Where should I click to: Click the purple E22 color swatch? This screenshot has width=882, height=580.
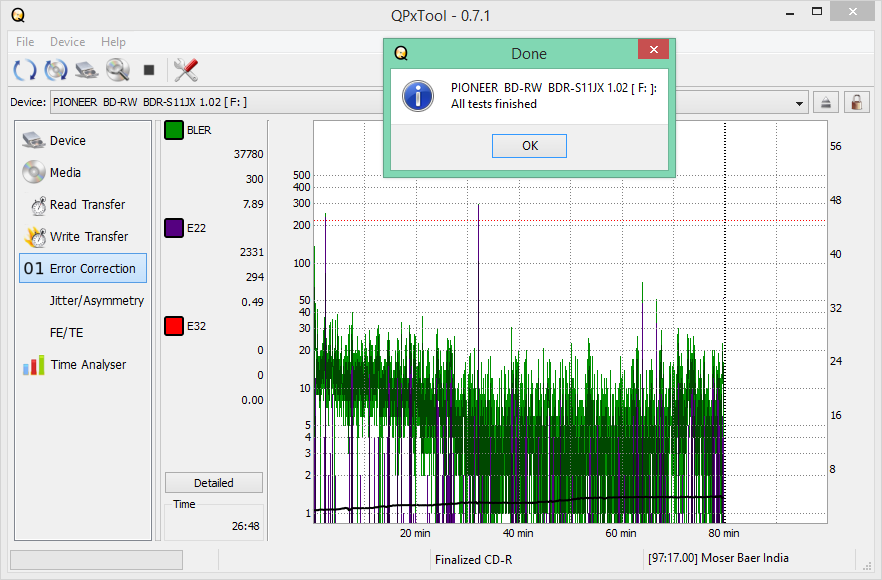[x=174, y=228]
